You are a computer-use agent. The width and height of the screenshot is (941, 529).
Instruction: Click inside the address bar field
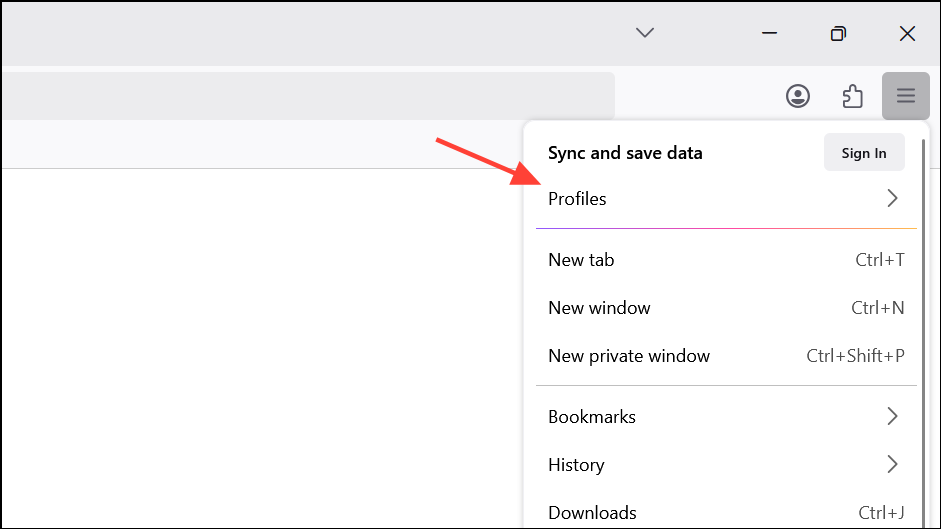(x=300, y=96)
